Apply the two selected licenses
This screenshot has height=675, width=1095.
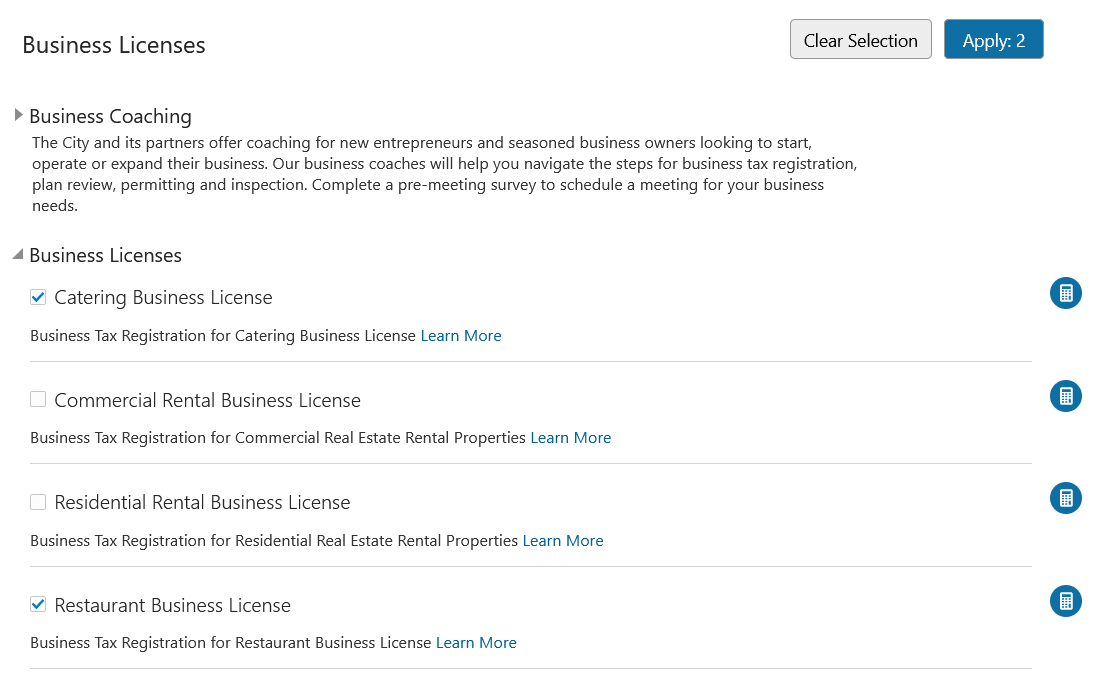(993, 39)
